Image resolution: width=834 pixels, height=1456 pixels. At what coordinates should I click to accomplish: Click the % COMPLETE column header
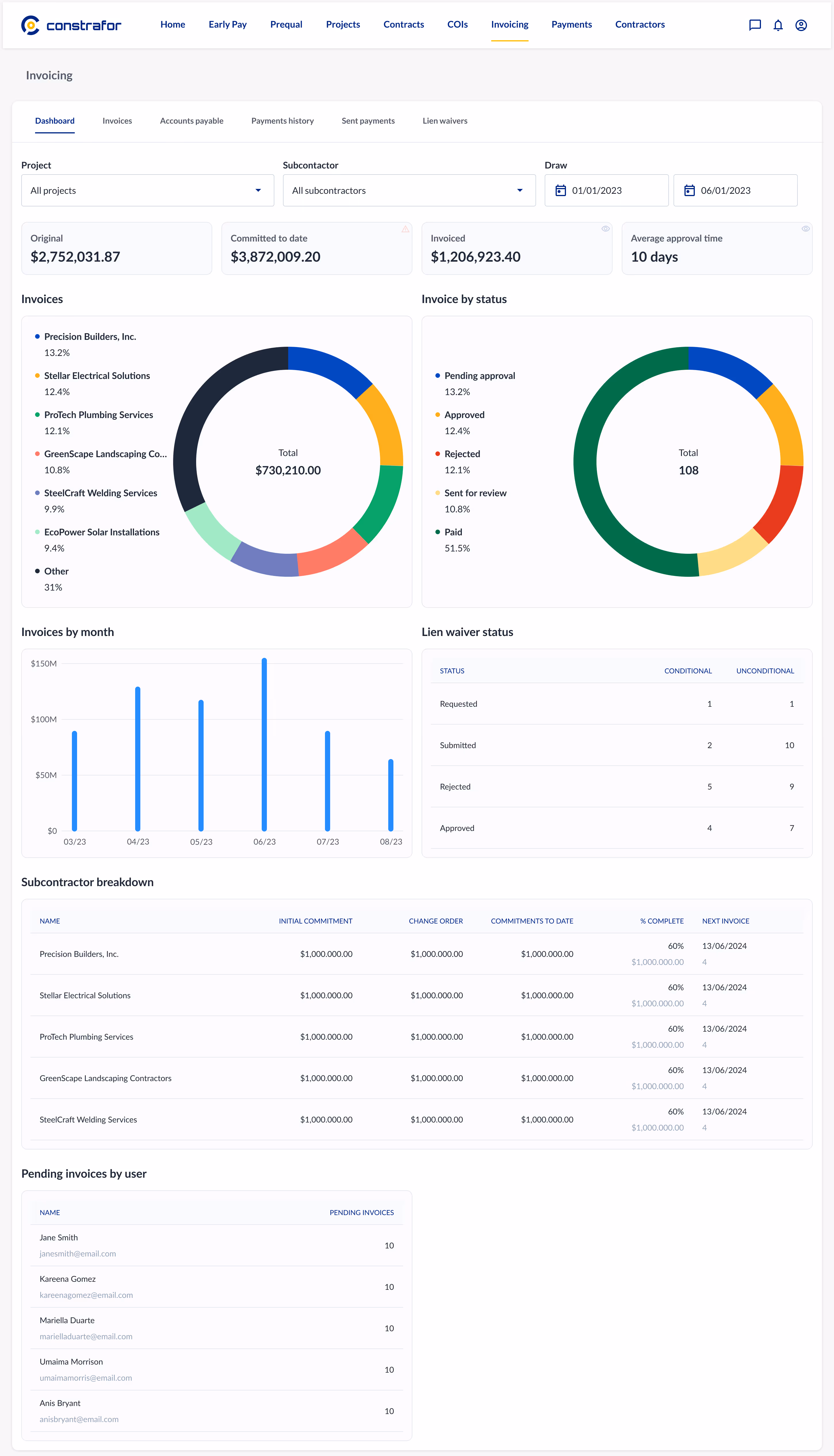coord(661,921)
